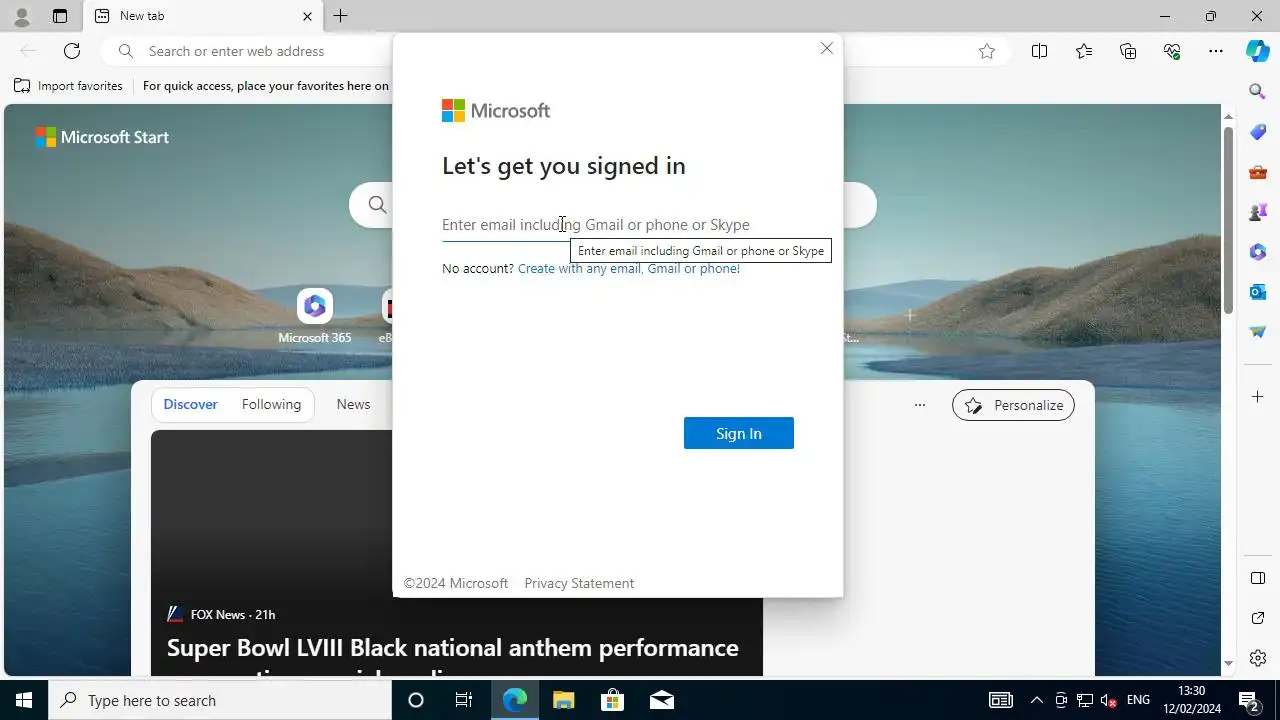Open Settings and more ellipsis menu
The width and height of the screenshot is (1280, 720).
[x=1216, y=51]
